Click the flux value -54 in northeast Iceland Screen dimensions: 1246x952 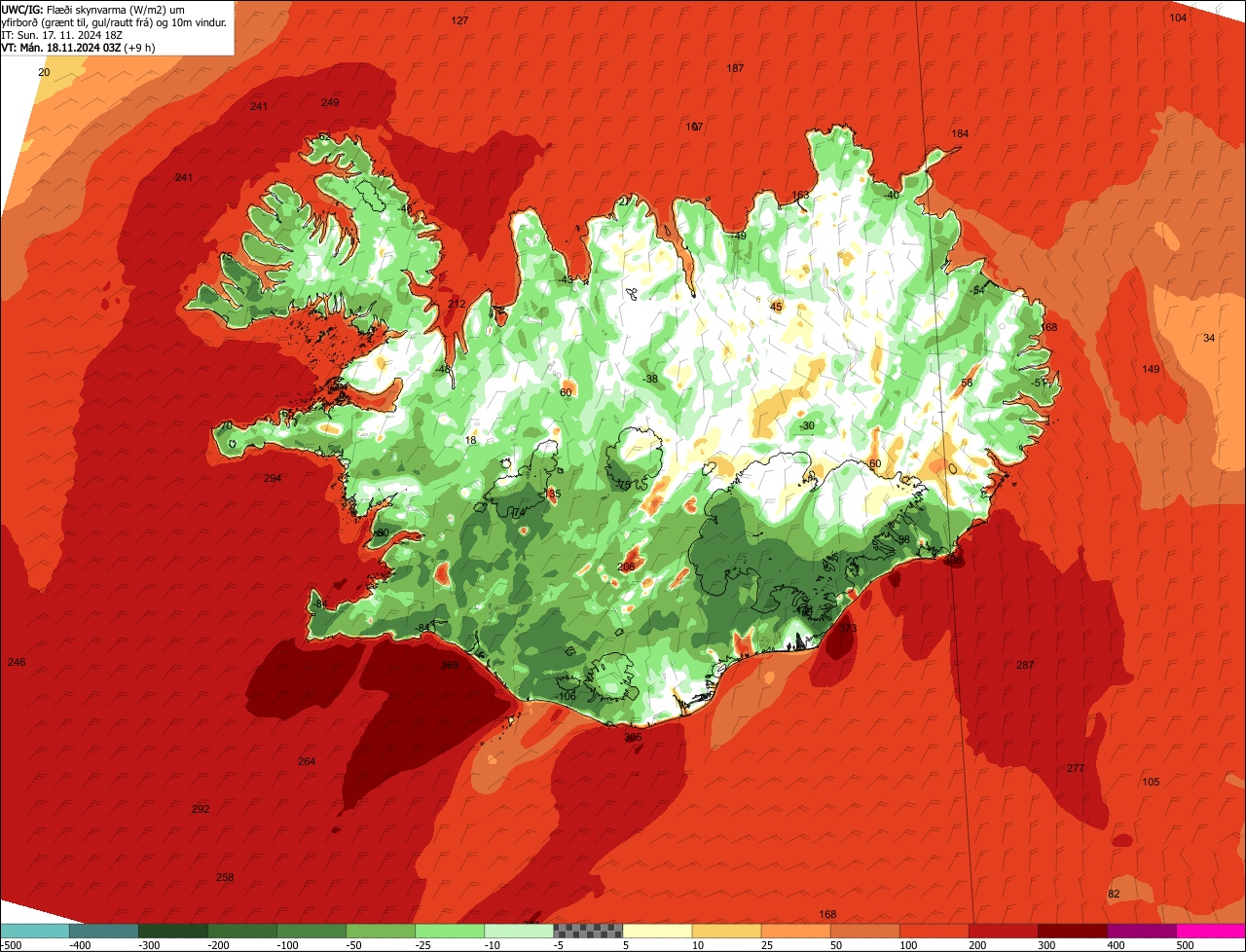[978, 290]
